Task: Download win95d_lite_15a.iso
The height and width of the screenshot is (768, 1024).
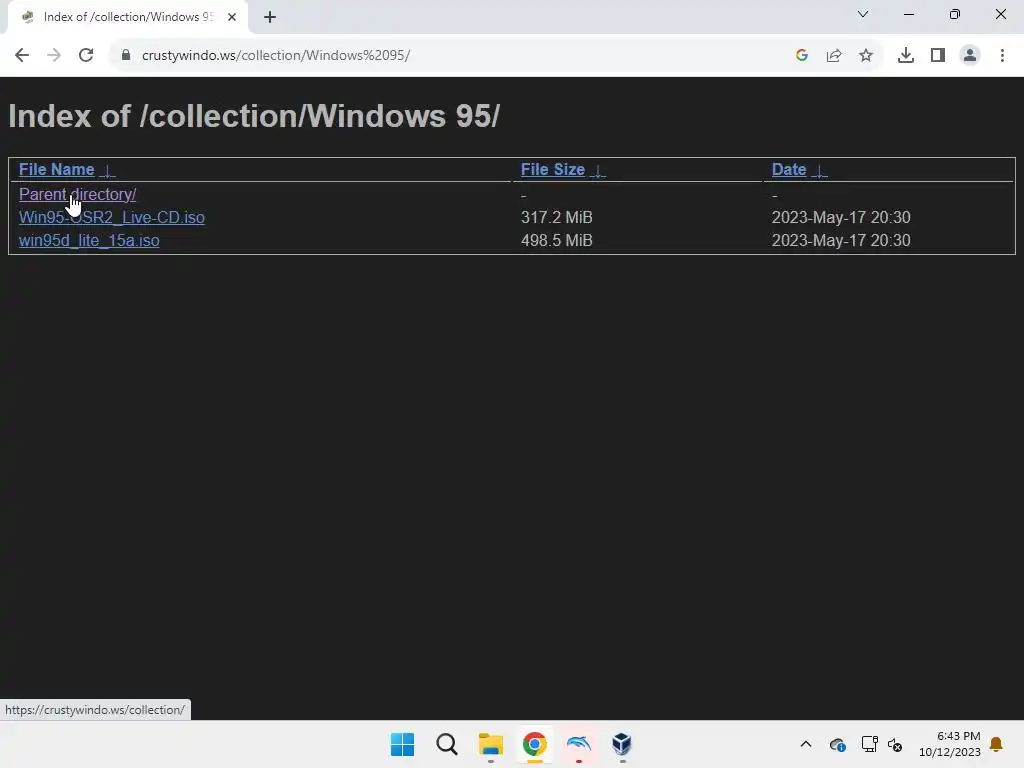Action: [89, 240]
